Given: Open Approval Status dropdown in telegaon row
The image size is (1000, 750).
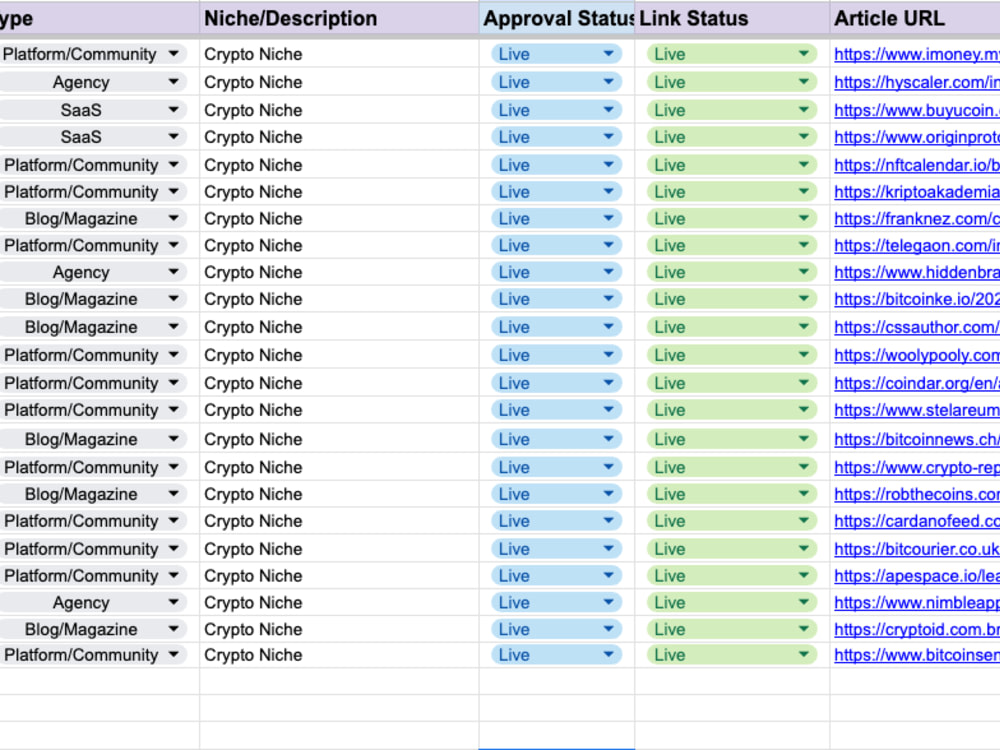Looking at the screenshot, I should (608, 246).
